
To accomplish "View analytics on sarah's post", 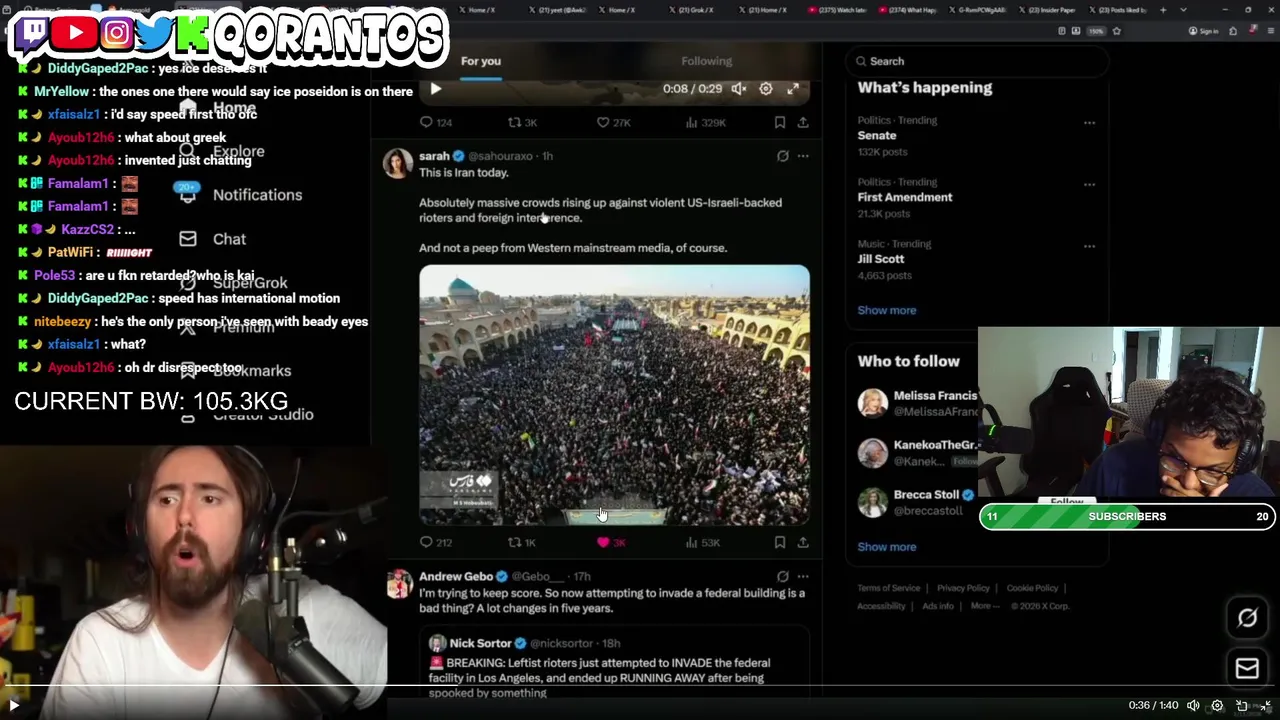I will pos(702,542).
